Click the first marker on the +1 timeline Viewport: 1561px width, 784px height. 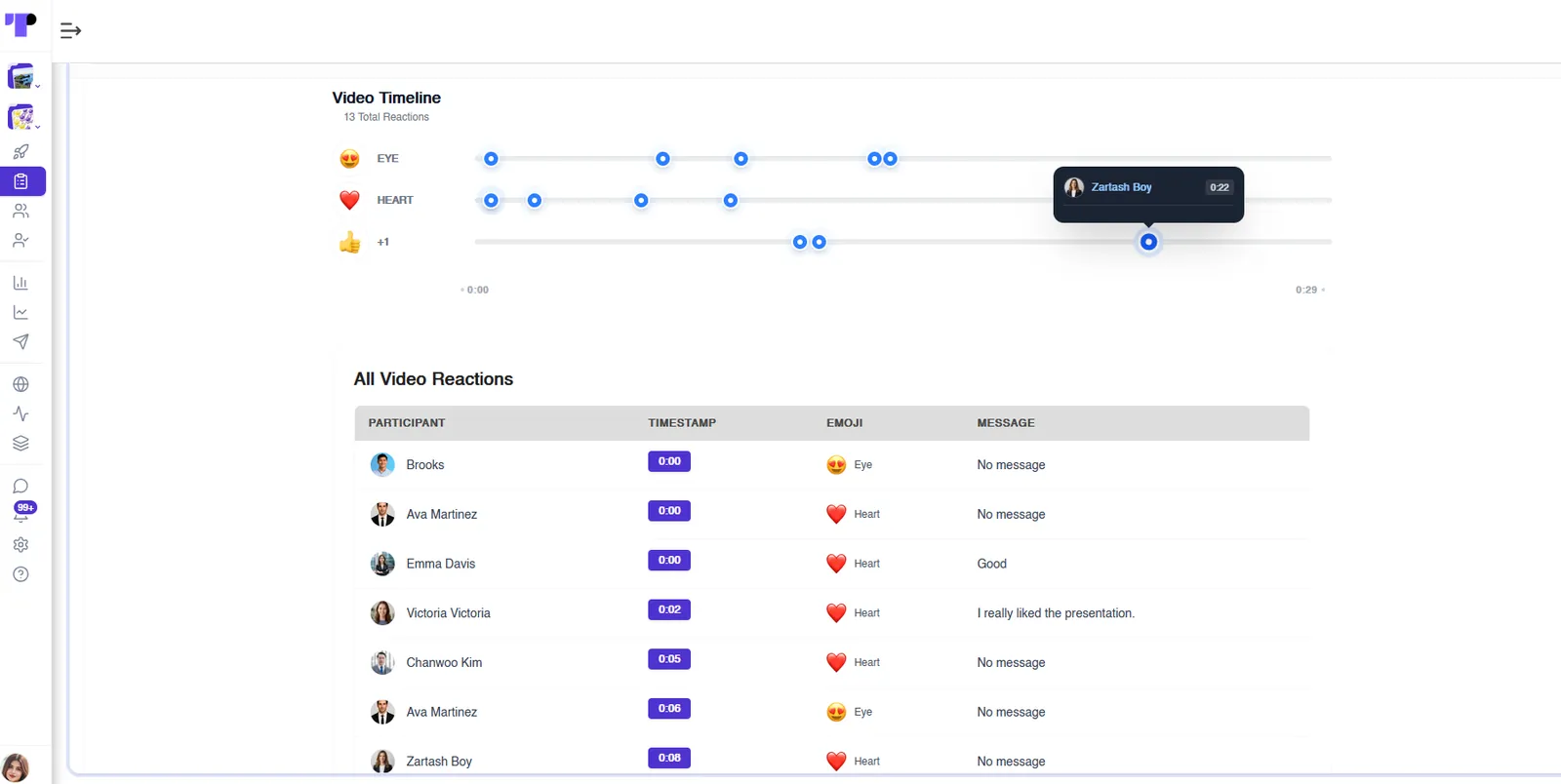tap(800, 242)
